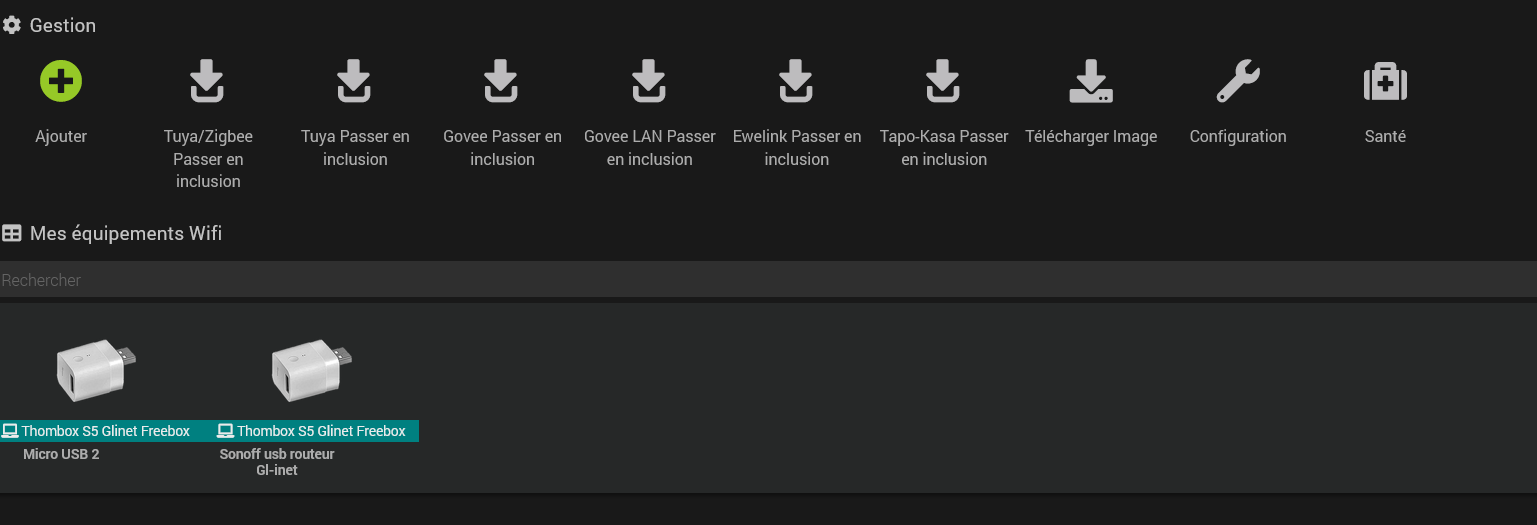
Task: Start Tapo-Kasa inclusion mode
Action: [x=943, y=81]
